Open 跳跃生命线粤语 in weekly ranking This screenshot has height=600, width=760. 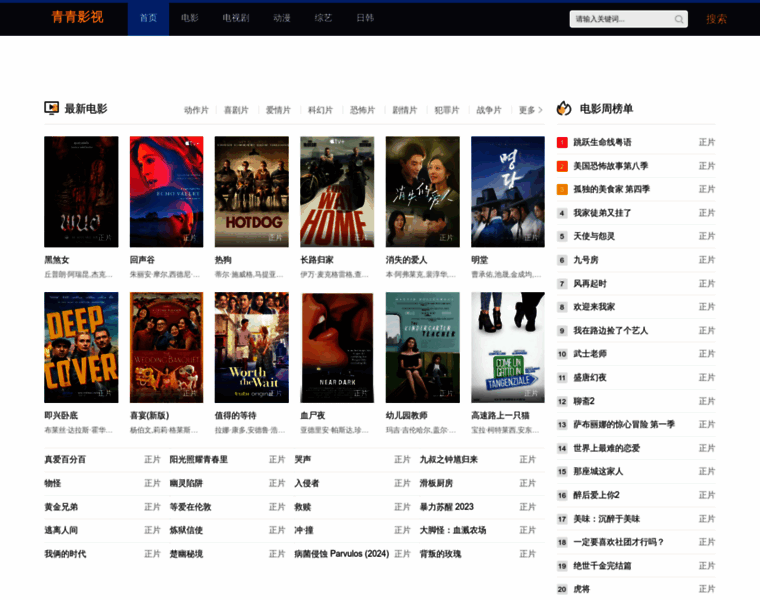point(602,142)
